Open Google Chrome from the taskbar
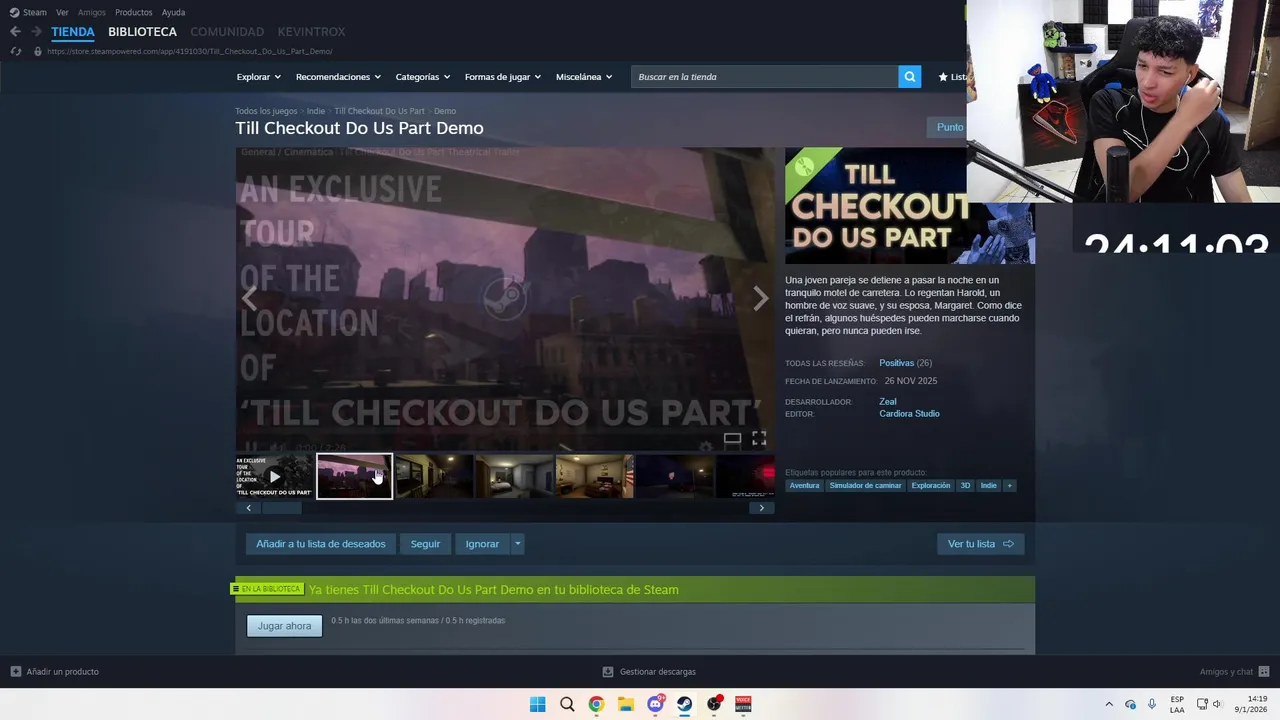 596,704
